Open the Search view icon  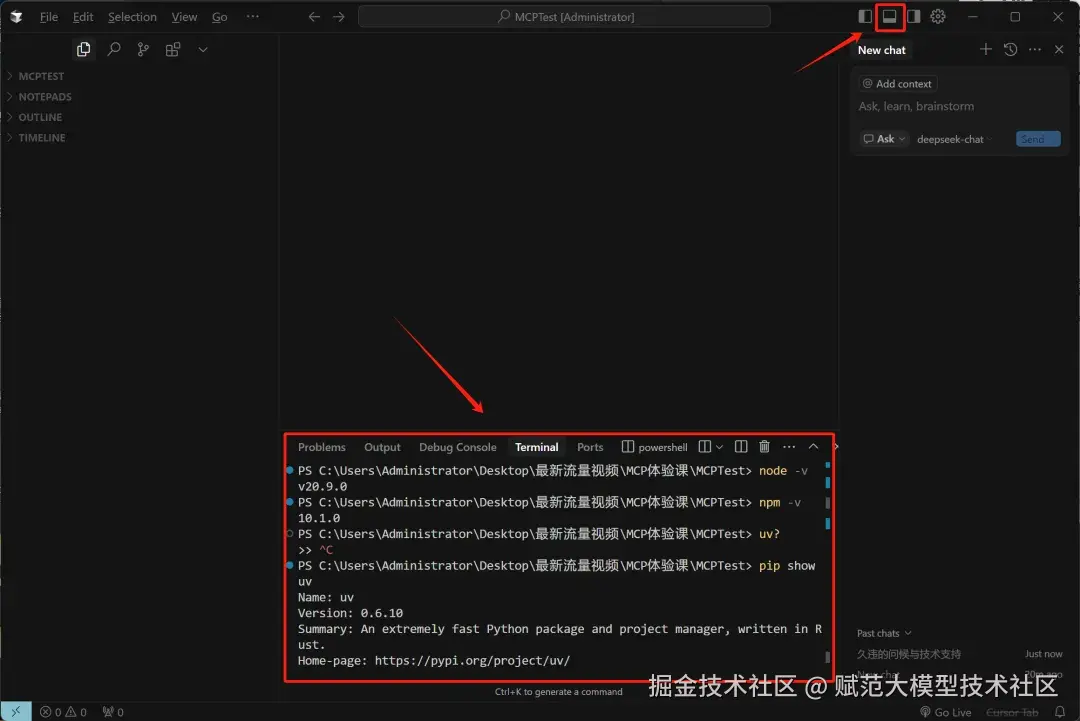click(114, 50)
